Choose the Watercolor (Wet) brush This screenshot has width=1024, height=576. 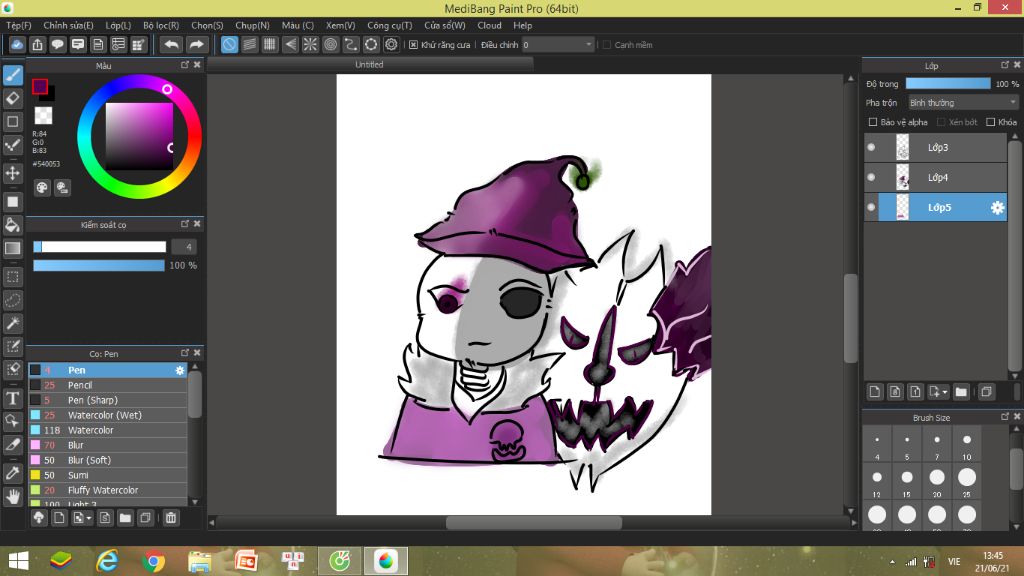pos(108,415)
